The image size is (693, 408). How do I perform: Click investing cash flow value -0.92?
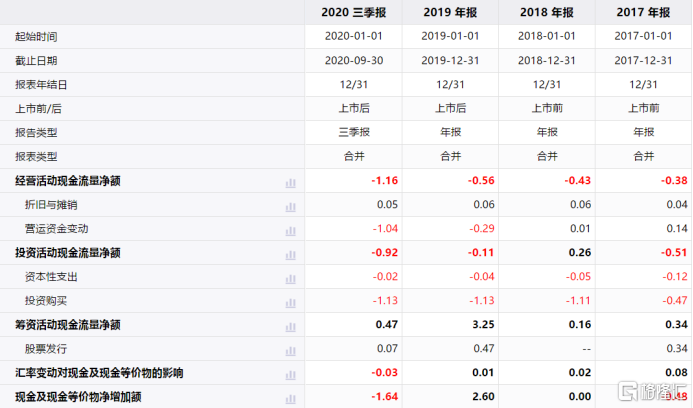(385, 253)
